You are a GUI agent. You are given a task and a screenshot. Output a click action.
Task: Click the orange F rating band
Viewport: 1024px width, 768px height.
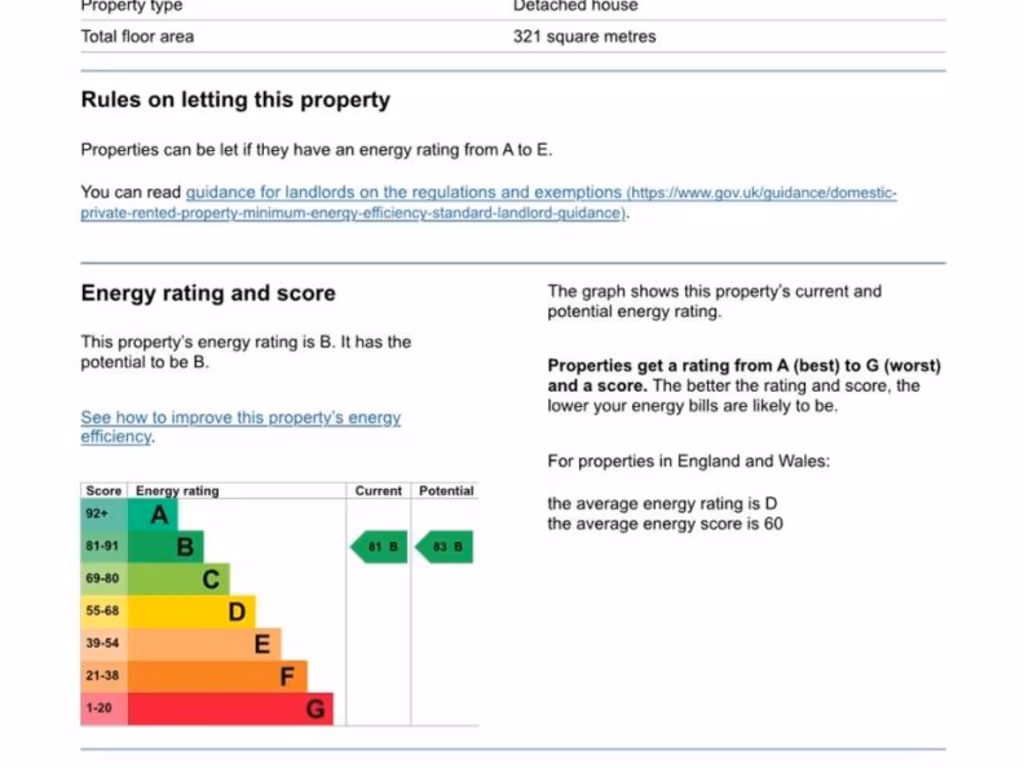219,676
